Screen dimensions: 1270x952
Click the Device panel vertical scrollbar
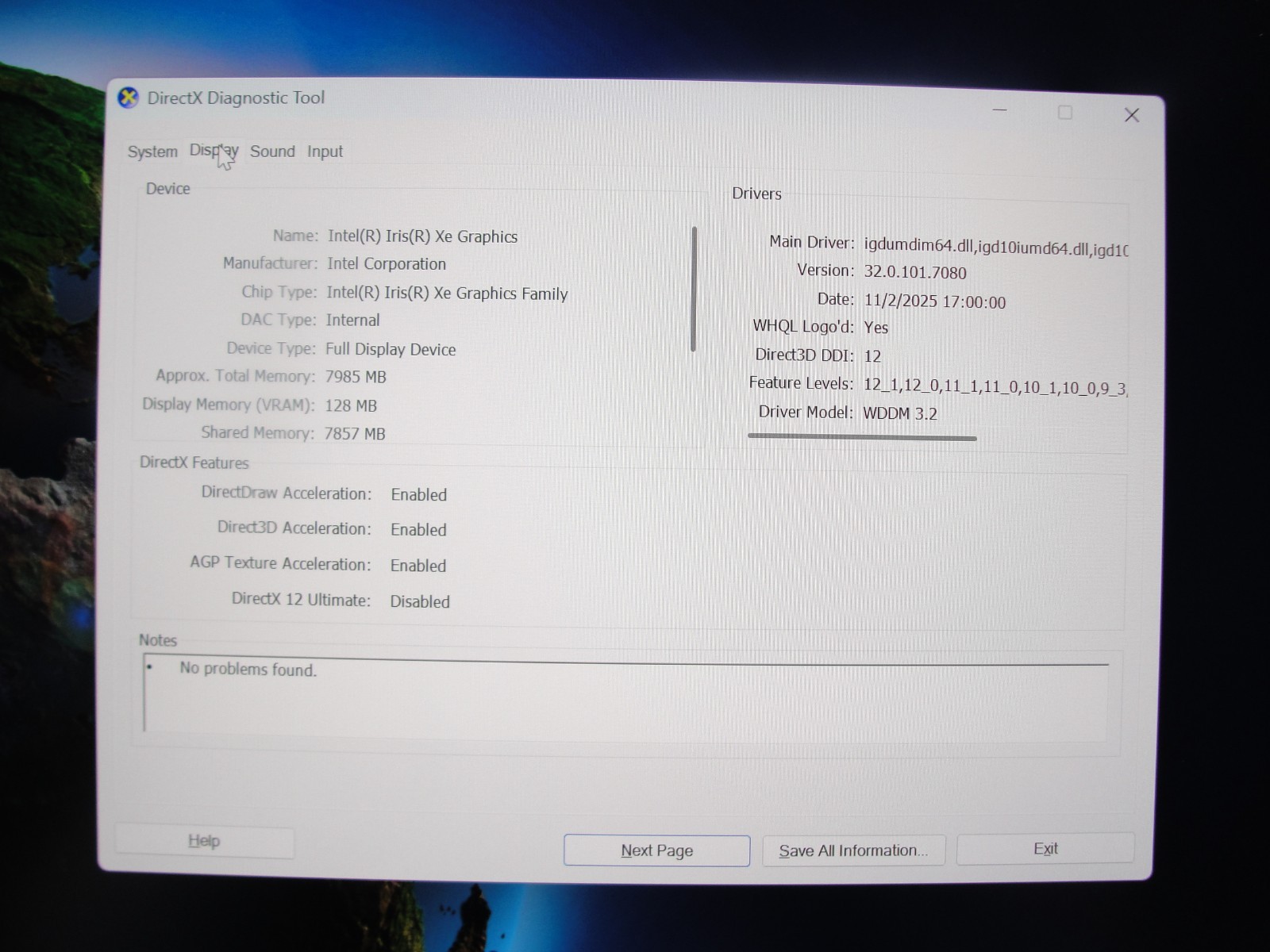coord(694,289)
